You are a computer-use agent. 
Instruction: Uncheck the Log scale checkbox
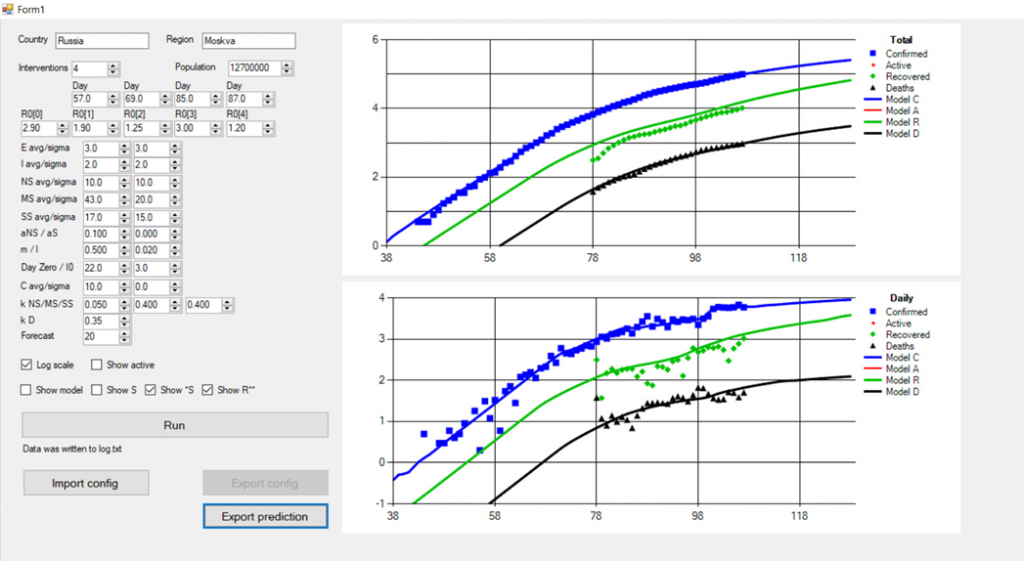pyautogui.click(x=26, y=365)
